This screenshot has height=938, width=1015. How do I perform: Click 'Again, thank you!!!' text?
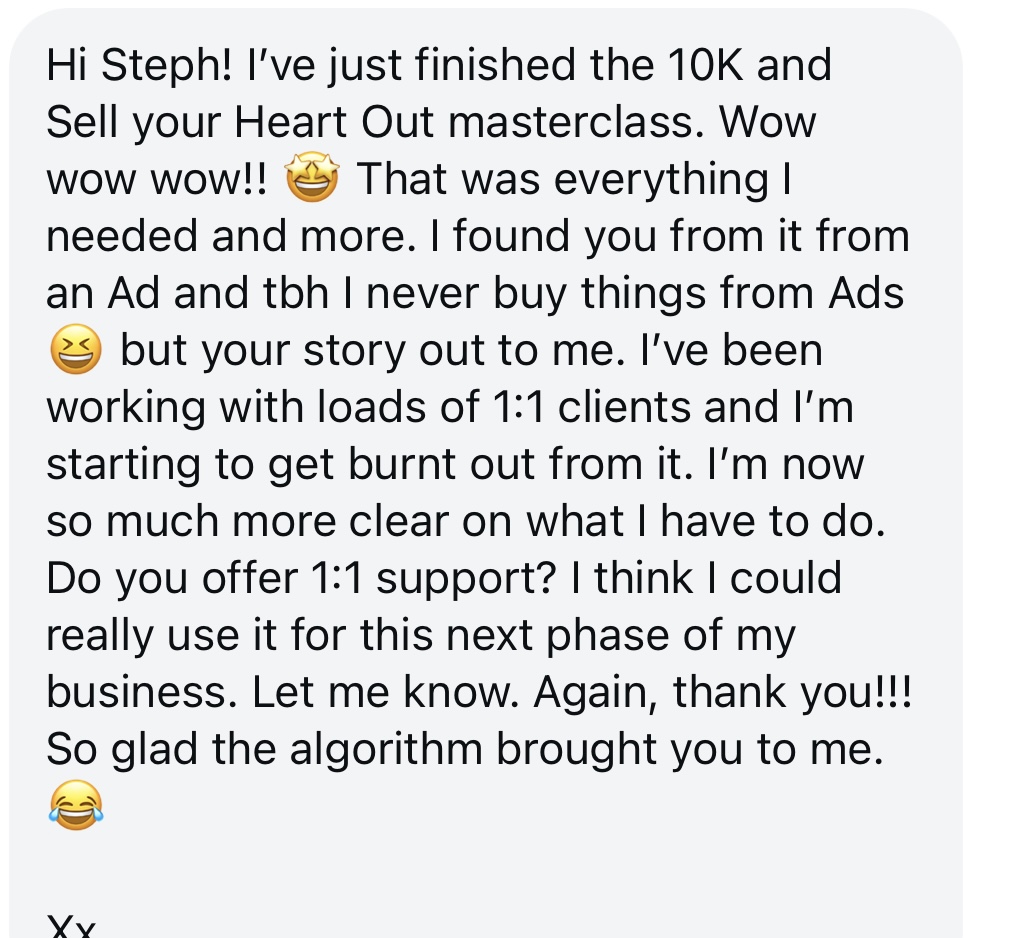[x=722, y=693]
